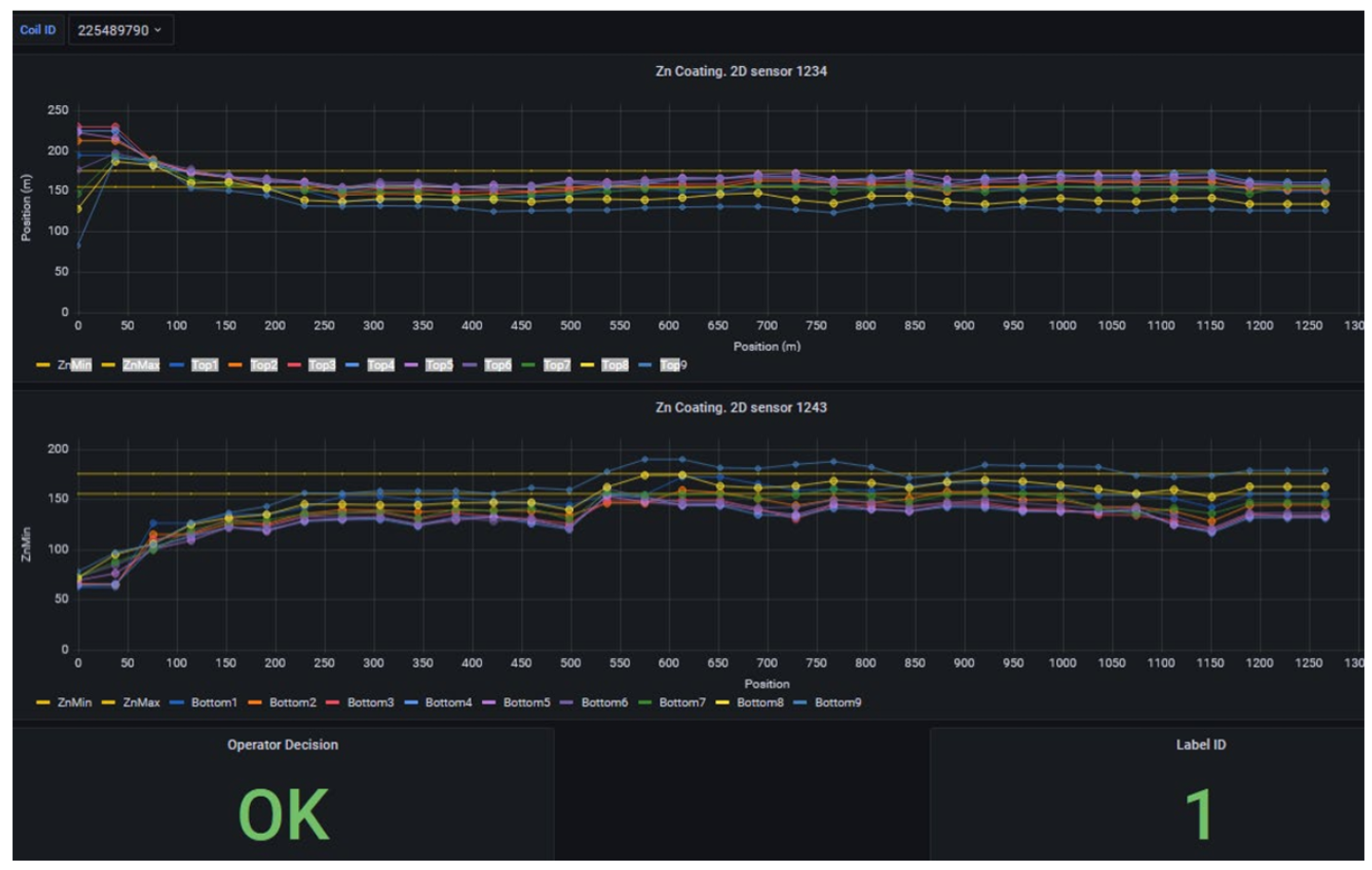Viewport: 1372px width, 870px height.
Task: Click the Top3 red legend color marker
Action: (x=294, y=365)
